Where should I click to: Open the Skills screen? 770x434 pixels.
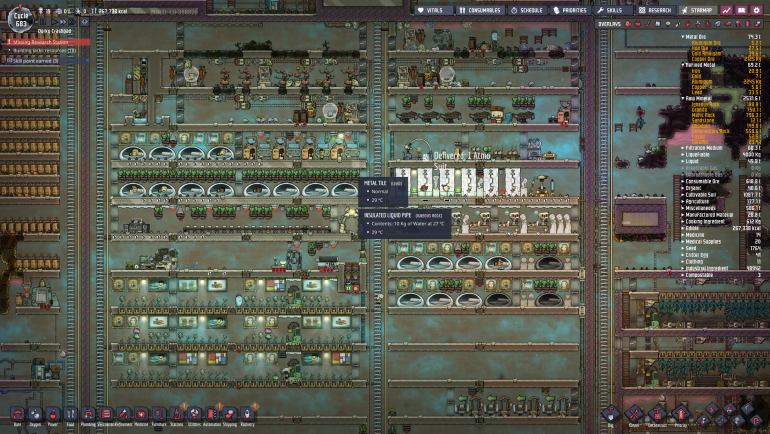point(612,10)
